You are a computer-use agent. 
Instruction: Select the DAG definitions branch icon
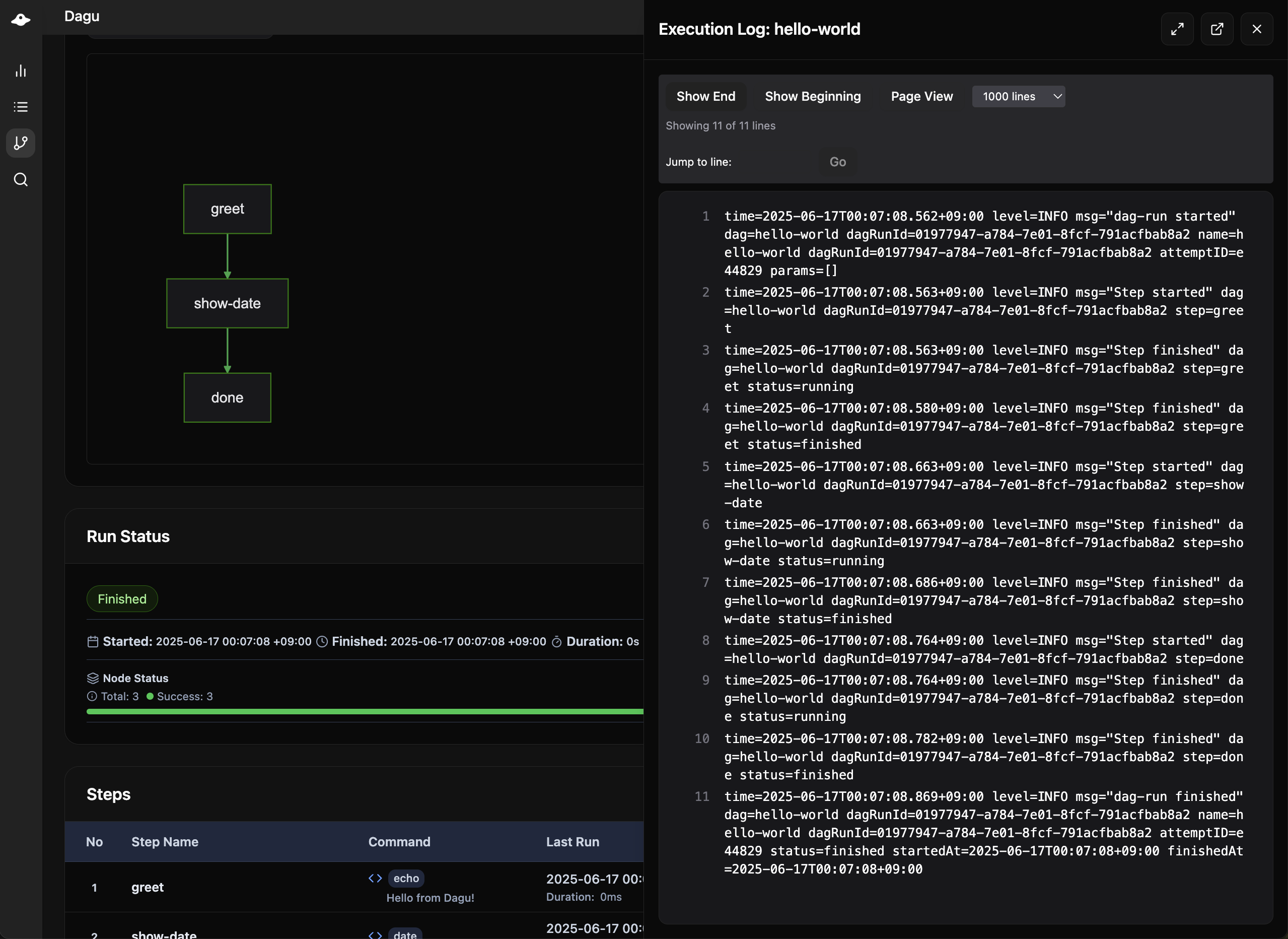[21, 143]
